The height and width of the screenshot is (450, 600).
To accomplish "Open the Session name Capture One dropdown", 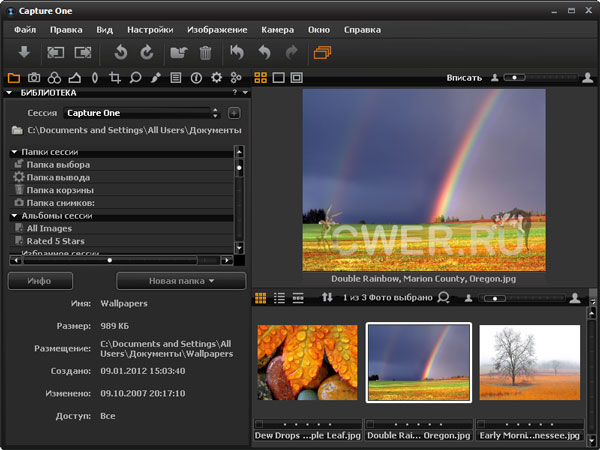I will (x=140, y=113).
